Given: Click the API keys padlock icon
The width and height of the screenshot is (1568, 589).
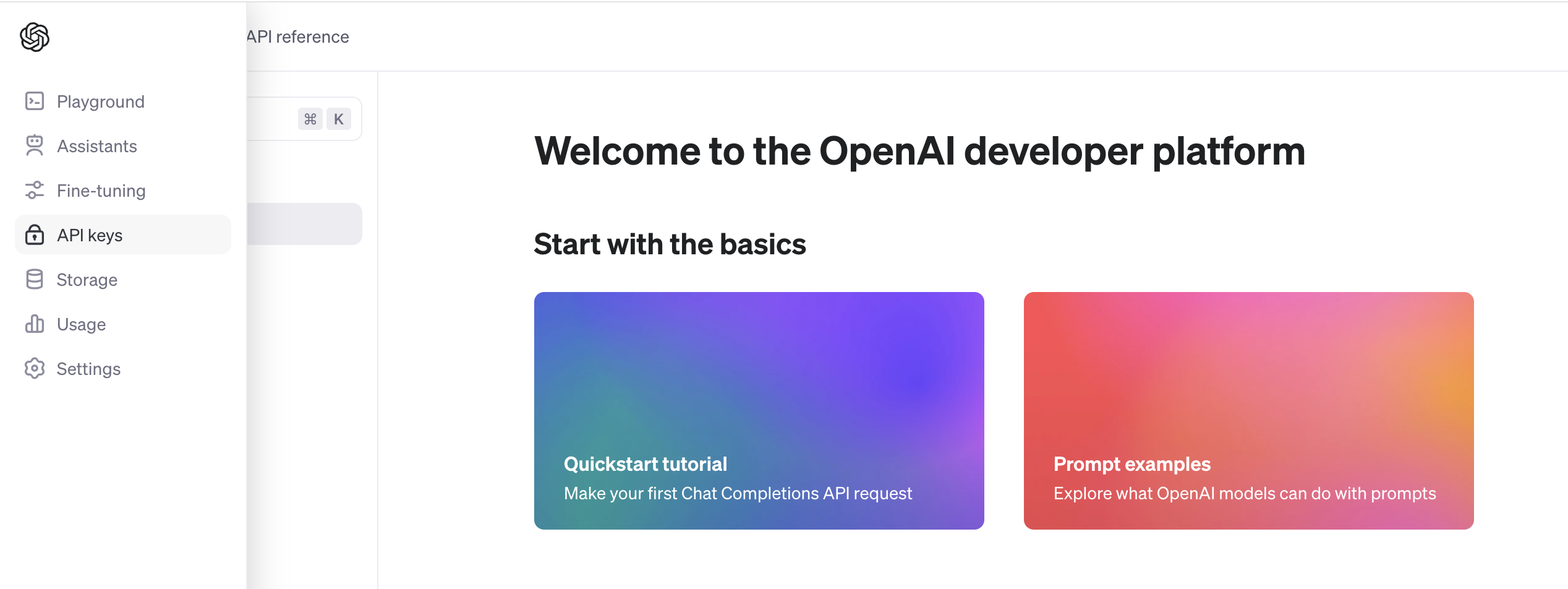Looking at the screenshot, I should 35,235.
